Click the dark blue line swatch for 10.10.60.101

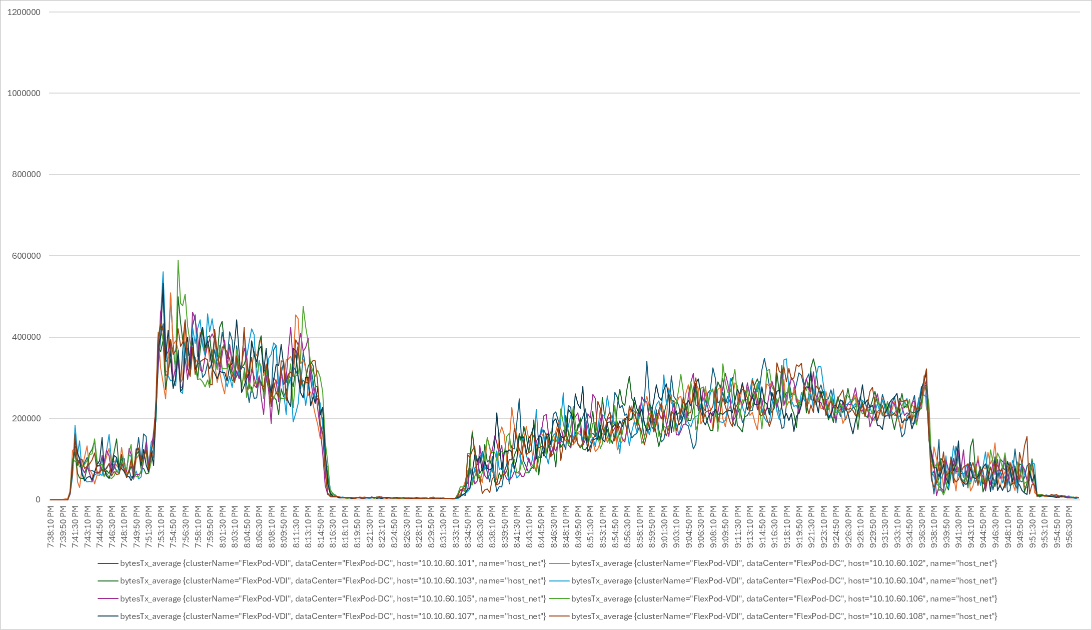click(x=107, y=563)
